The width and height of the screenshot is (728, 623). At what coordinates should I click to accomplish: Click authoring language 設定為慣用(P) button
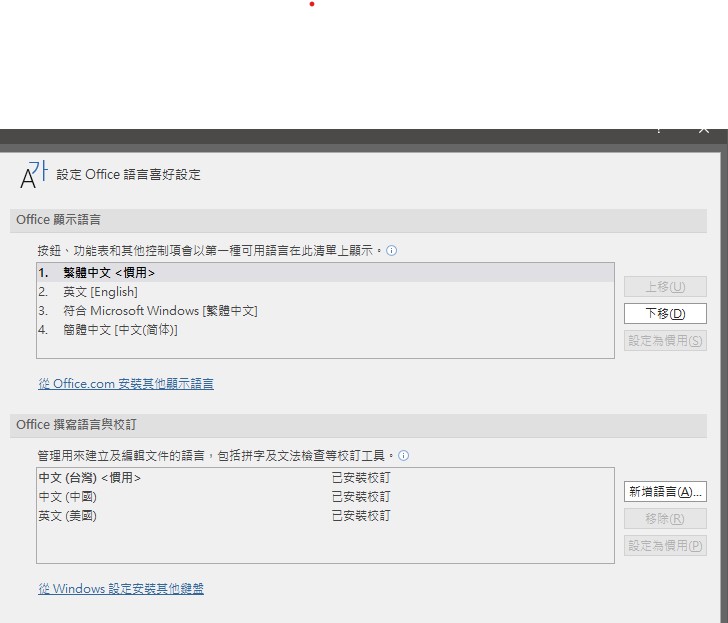[x=665, y=545]
